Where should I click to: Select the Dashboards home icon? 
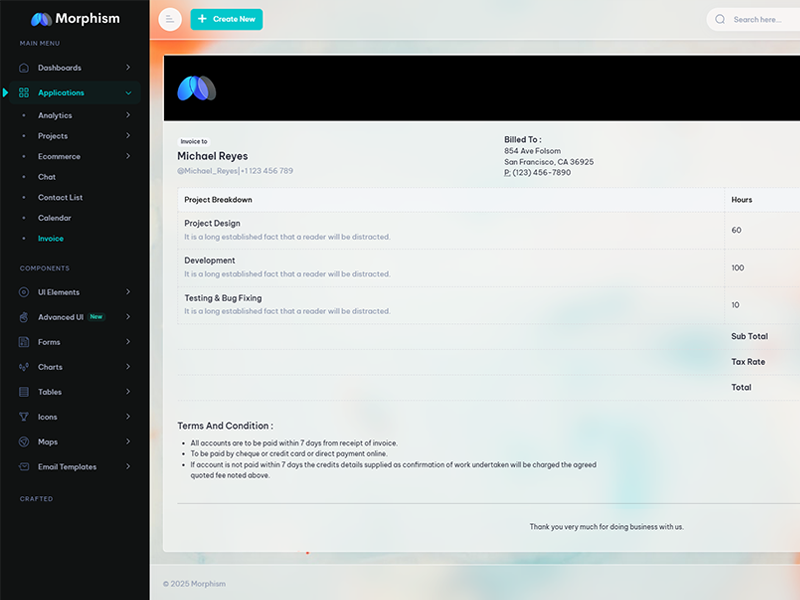click(x=24, y=67)
